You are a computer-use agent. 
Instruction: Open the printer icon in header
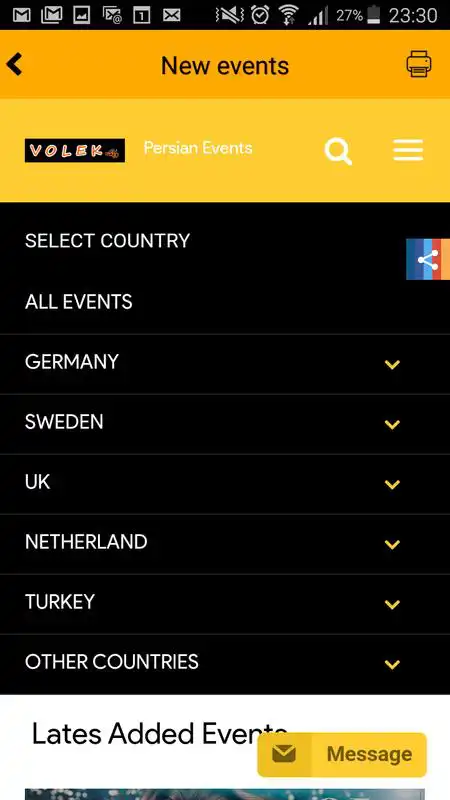click(x=419, y=64)
